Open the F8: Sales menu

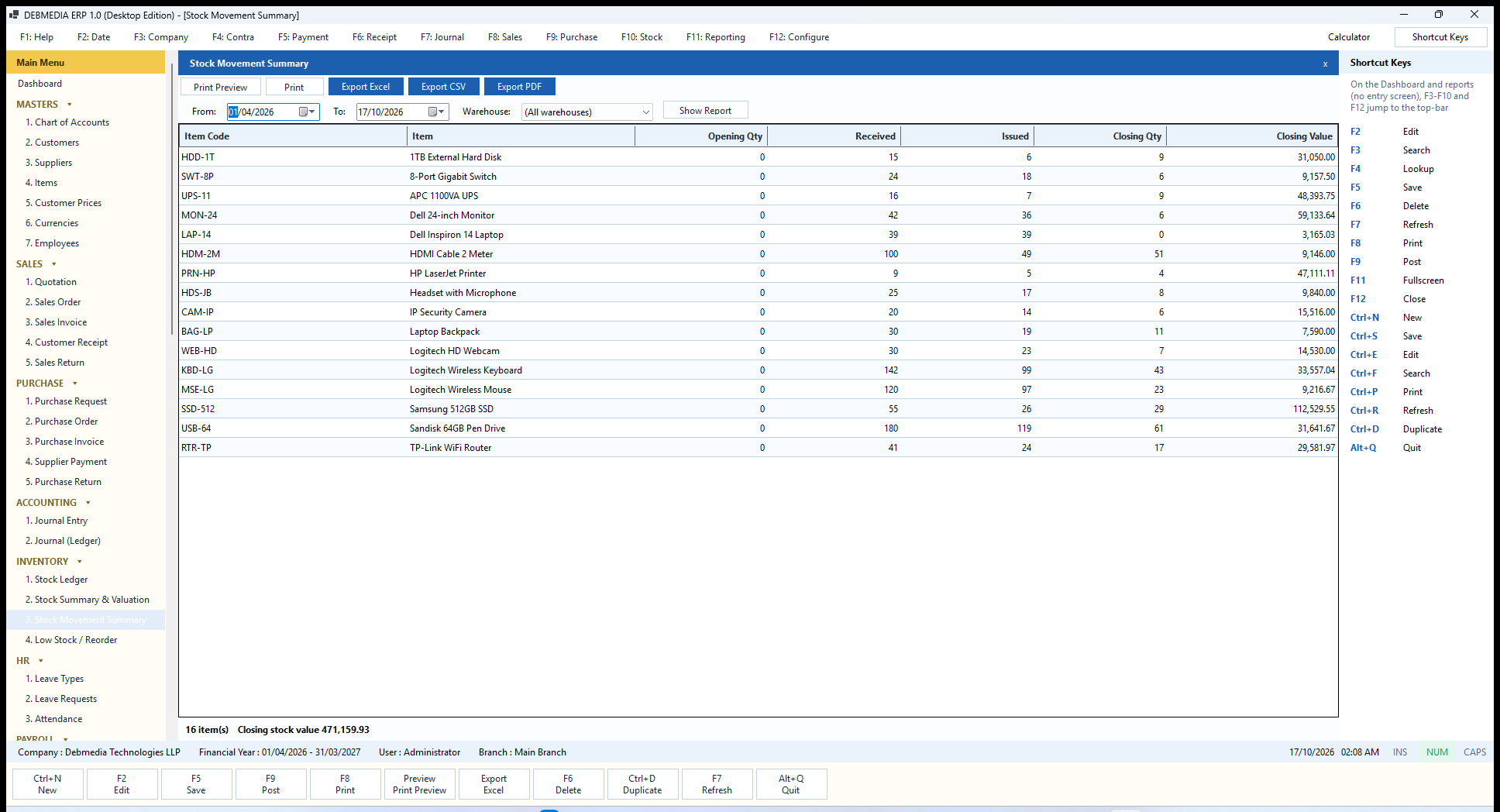tap(504, 37)
